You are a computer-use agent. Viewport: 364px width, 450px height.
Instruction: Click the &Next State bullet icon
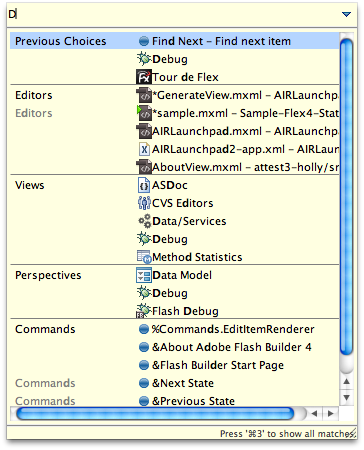click(144, 383)
